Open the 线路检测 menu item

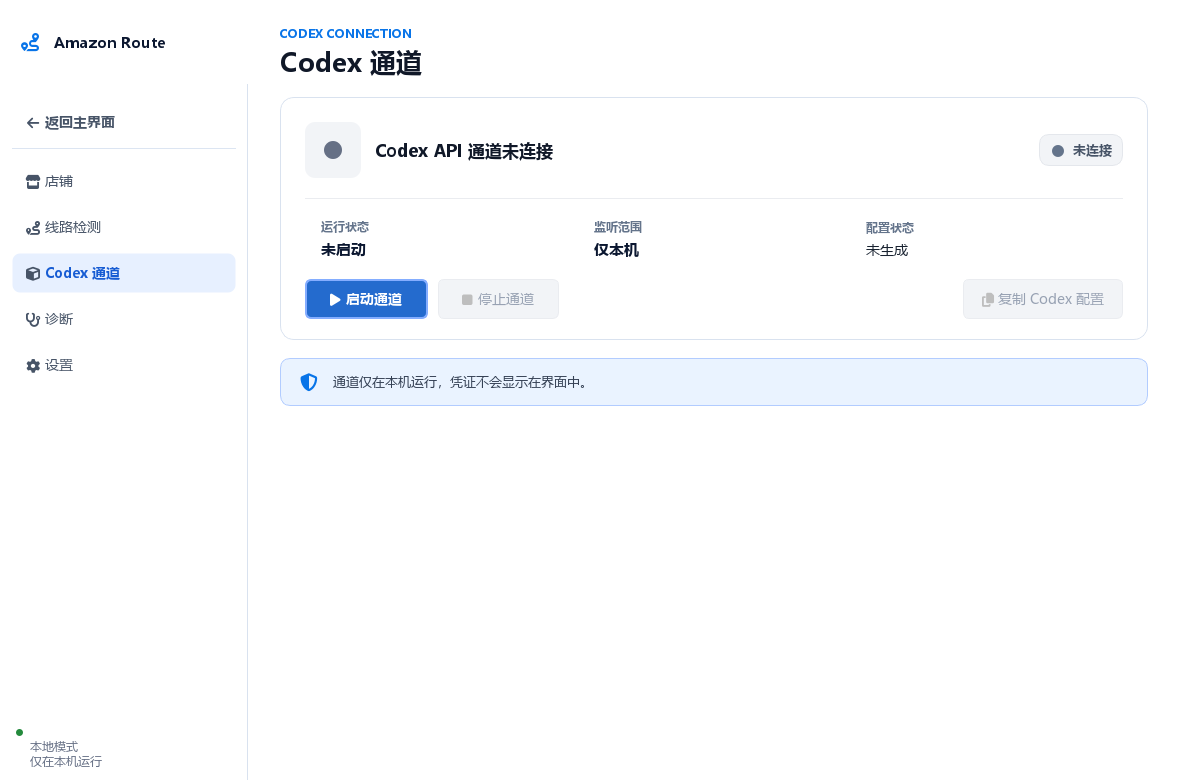124,227
